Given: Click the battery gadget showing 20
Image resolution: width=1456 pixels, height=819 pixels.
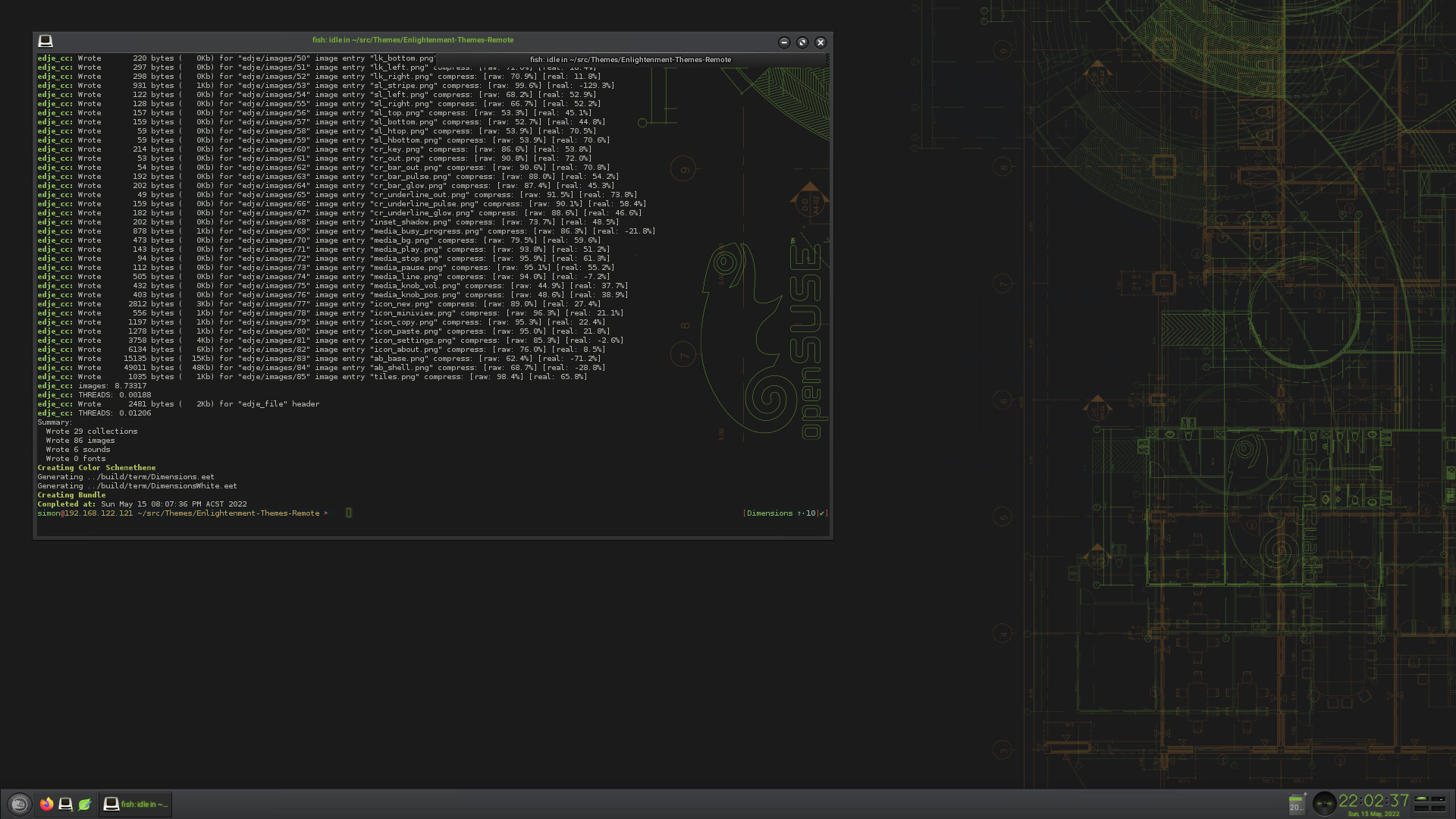Looking at the screenshot, I should coord(1297,804).
